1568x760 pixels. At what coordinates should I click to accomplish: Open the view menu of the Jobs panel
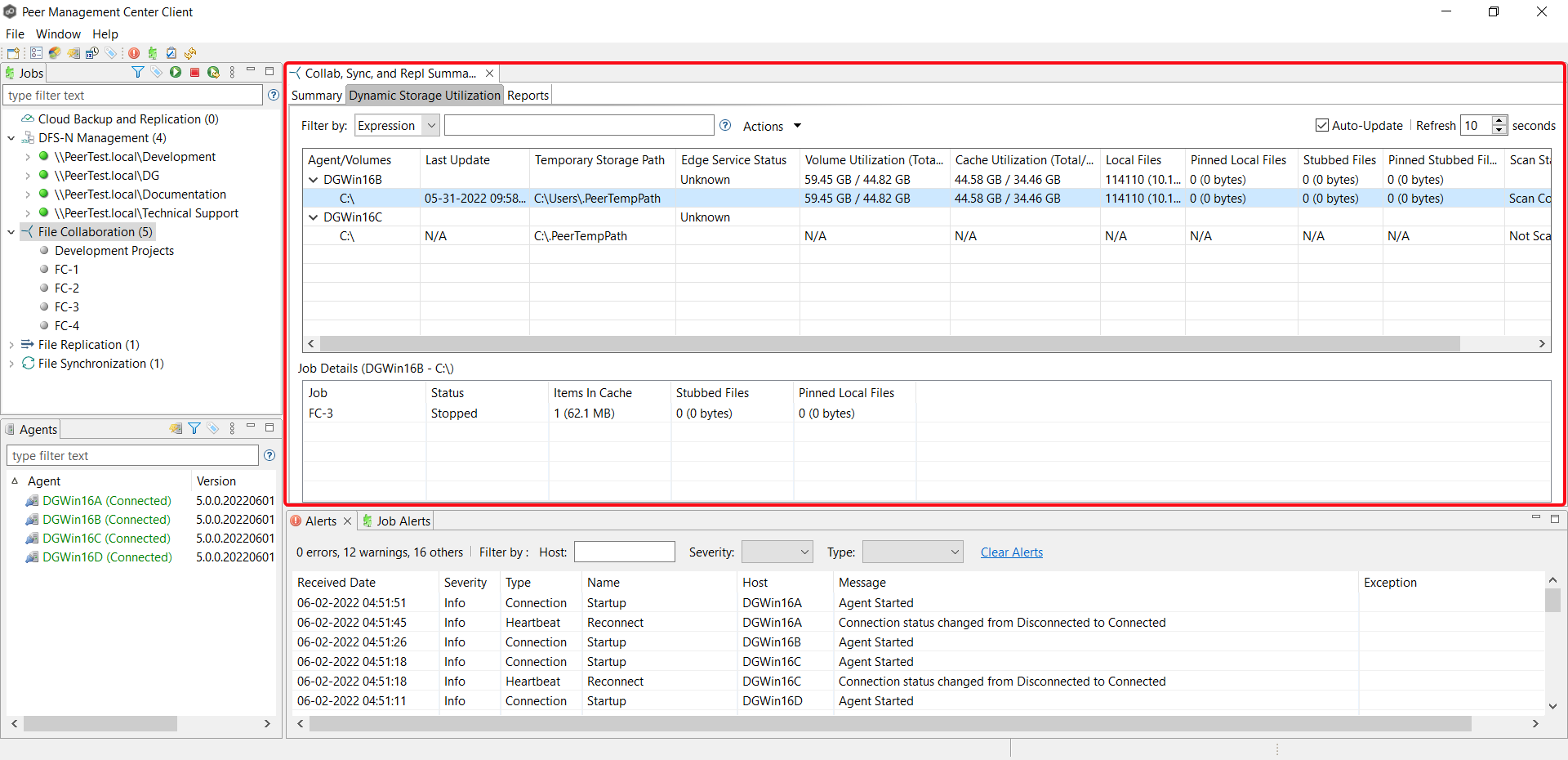[x=232, y=72]
